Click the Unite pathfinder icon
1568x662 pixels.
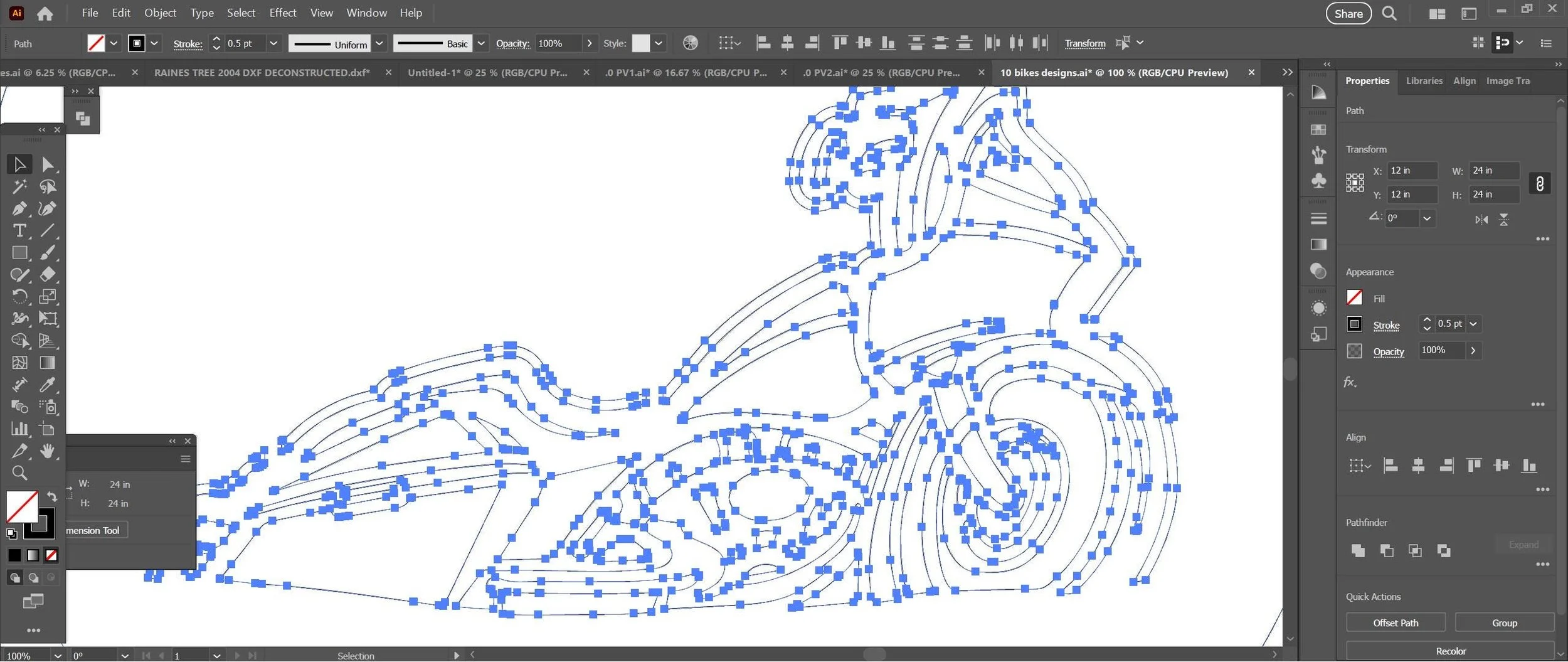[x=1358, y=550]
